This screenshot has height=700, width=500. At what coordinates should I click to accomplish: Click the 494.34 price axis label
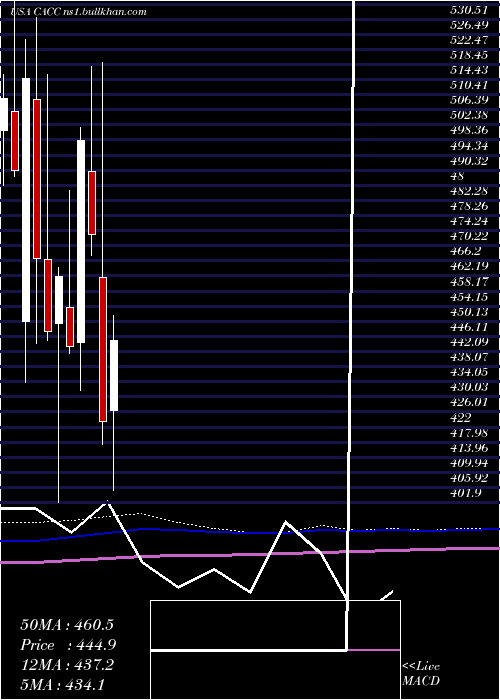469,146
